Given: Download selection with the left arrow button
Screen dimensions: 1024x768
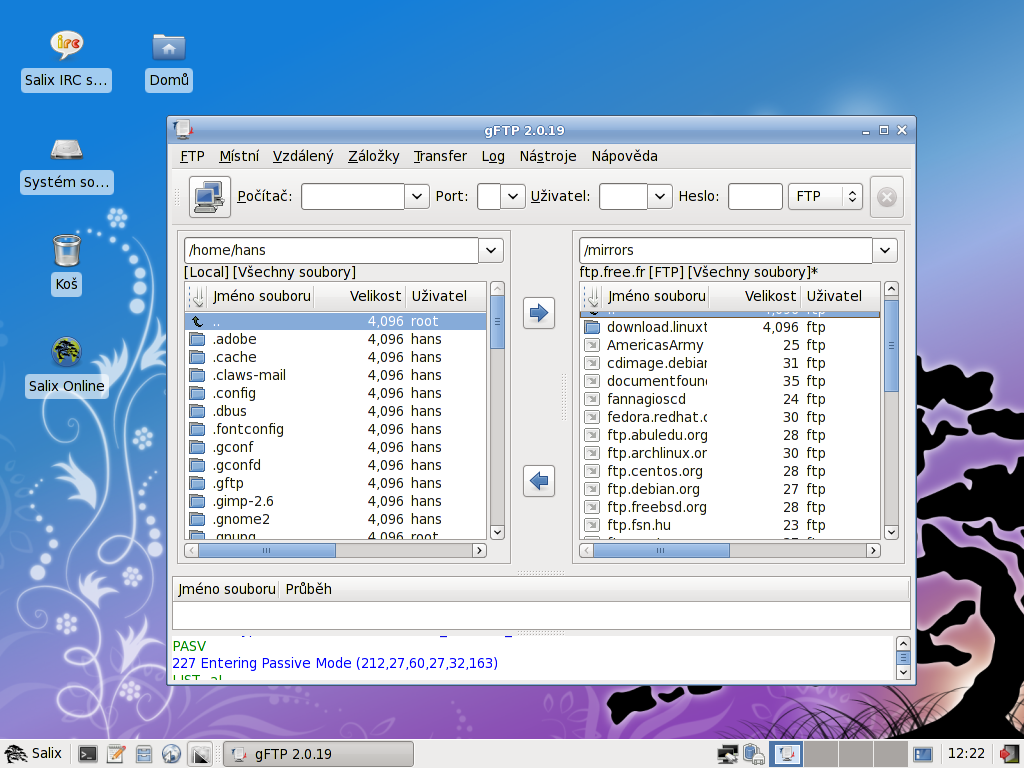Looking at the screenshot, I should pos(539,481).
